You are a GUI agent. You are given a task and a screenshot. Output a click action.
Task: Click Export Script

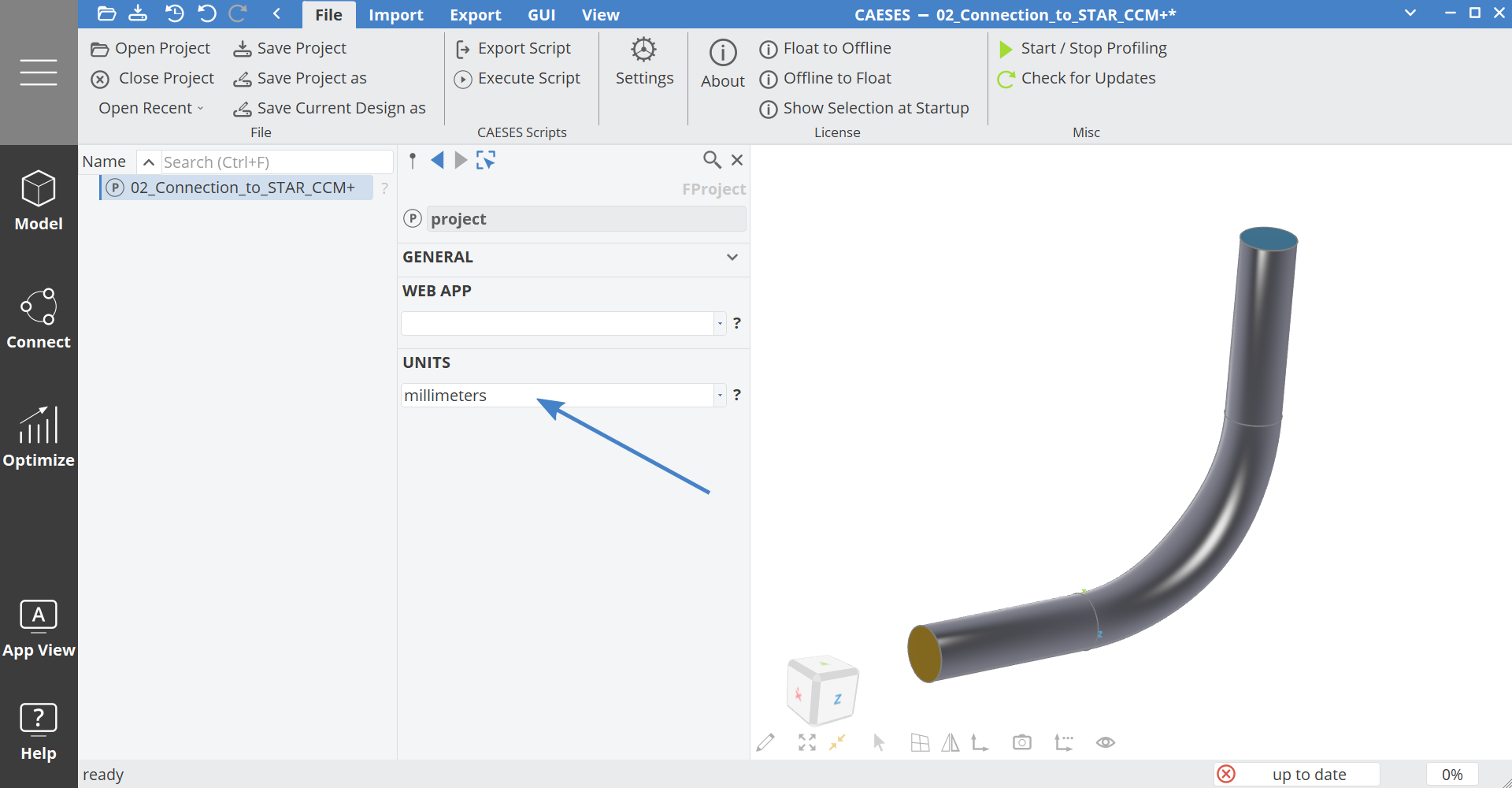[x=513, y=48]
